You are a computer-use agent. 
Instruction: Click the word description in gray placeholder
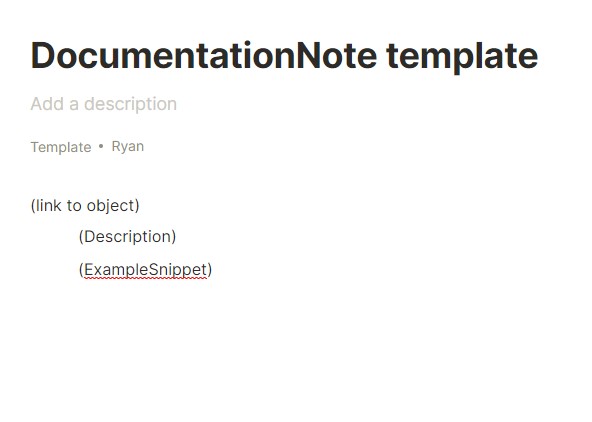coord(130,104)
